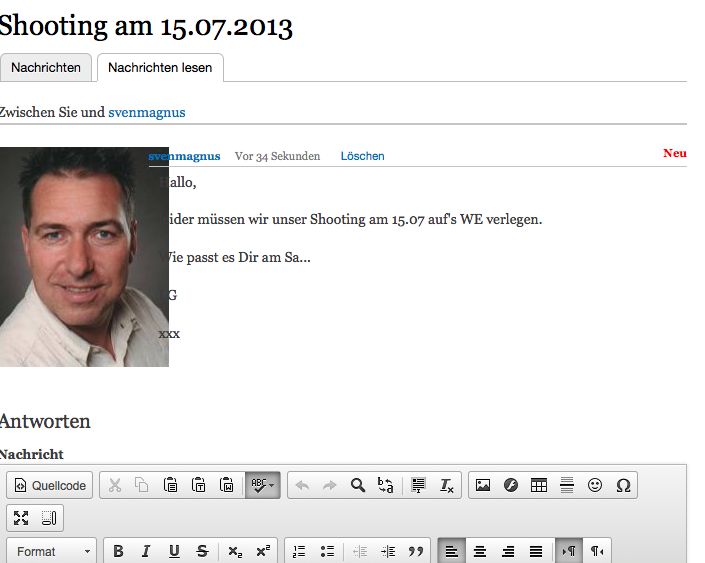Click the Find magnifier icon
705x563 pixels.
click(x=358, y=486)
